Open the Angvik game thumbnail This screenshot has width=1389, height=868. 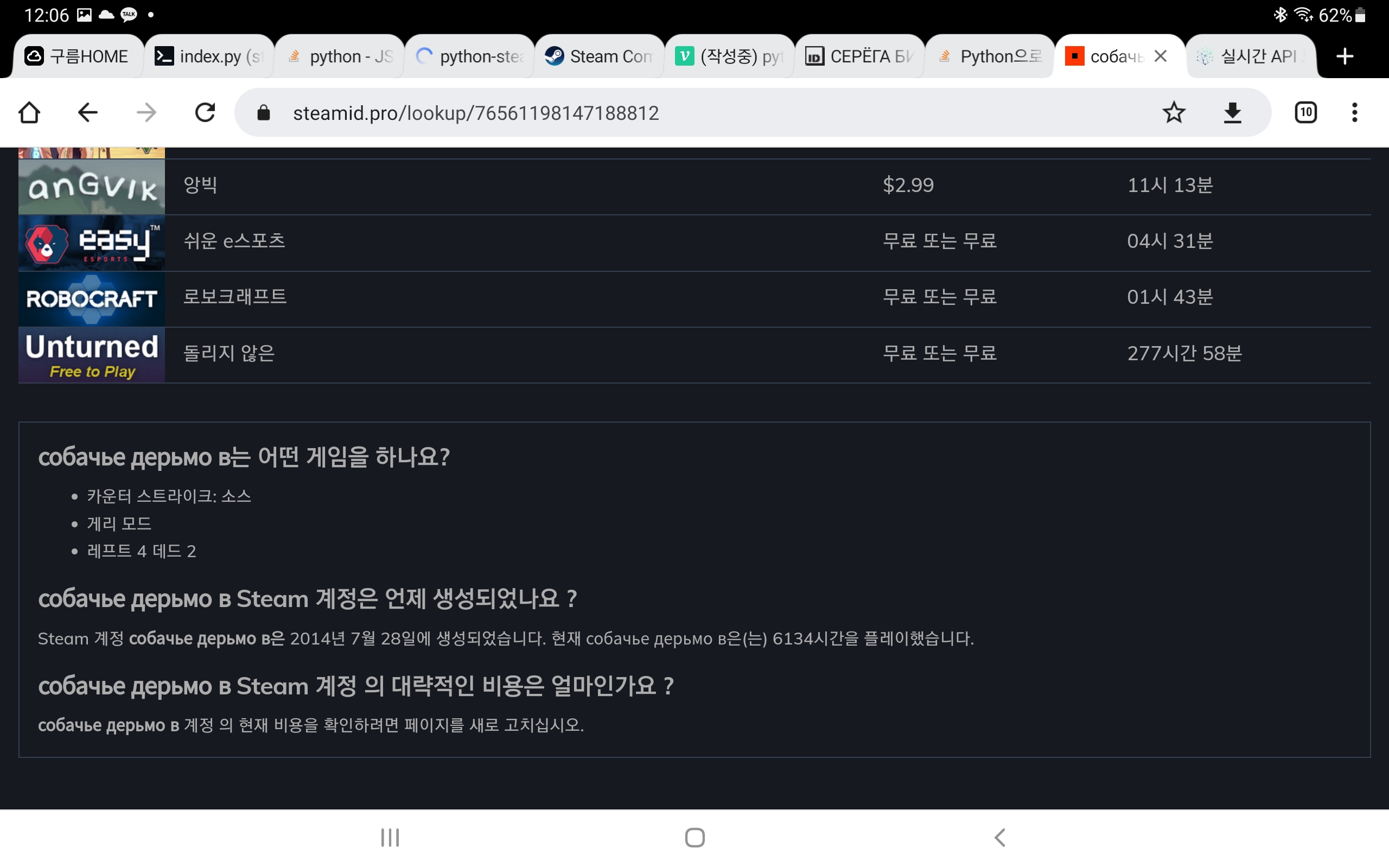[91, 187]
